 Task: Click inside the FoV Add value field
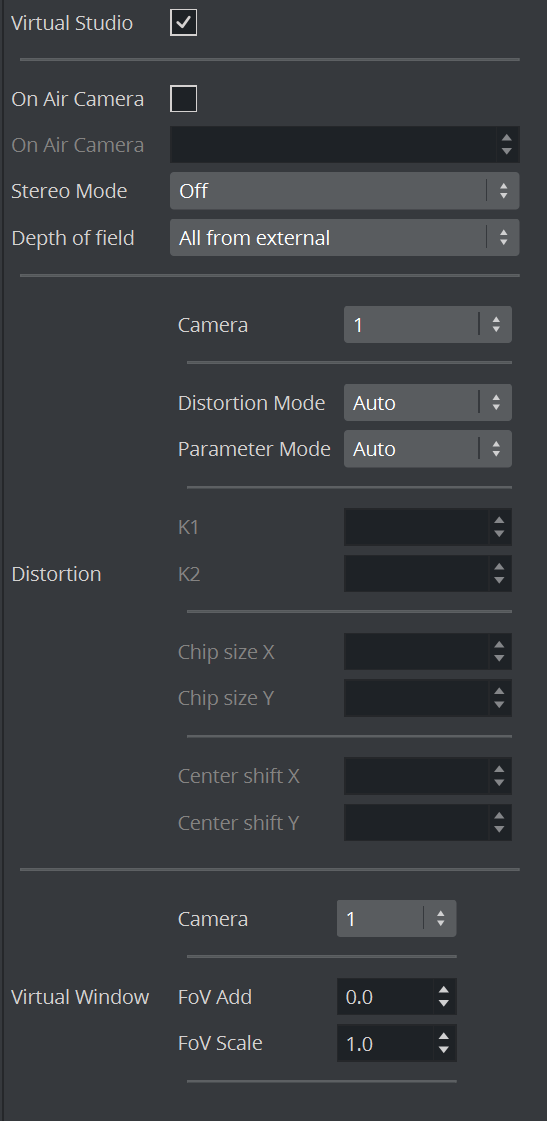(x=385, y=997)
